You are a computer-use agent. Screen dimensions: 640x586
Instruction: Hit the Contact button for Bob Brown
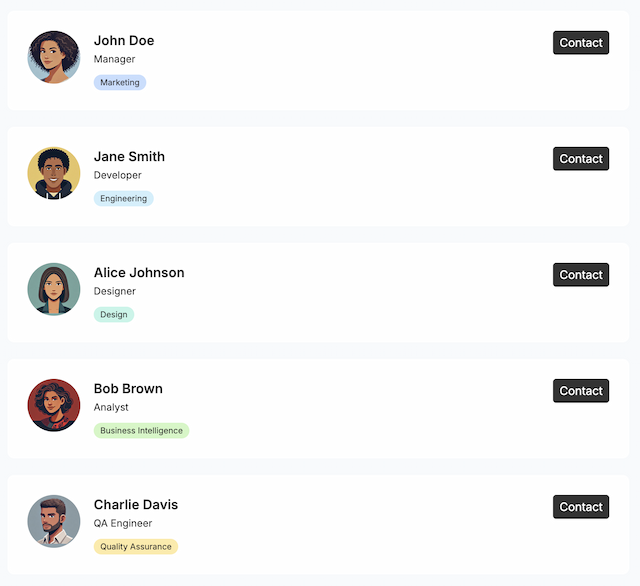tap(581, 391)
